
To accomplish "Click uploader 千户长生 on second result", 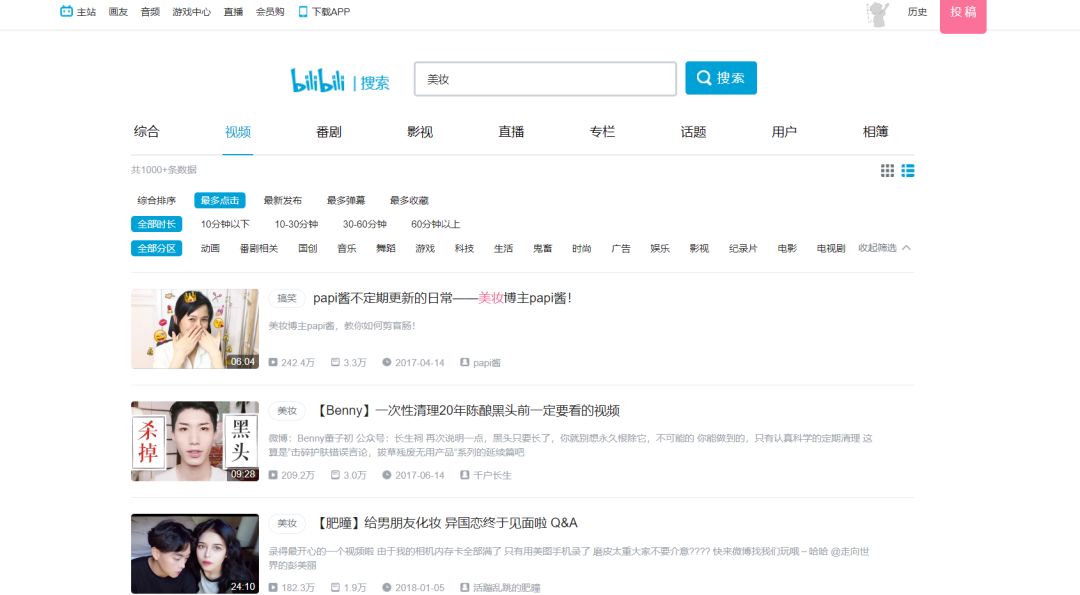I will coord(492,475).
